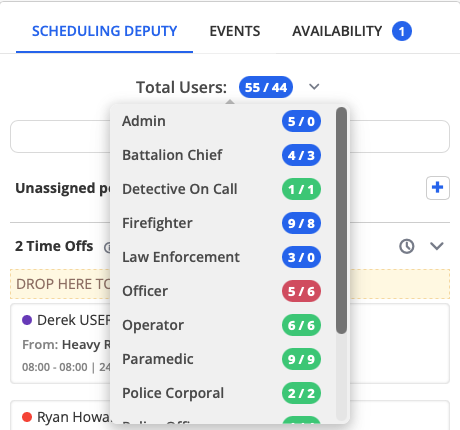Toggle the Total Users dropdown chevron
Image resolution: width=460 pixels, height=430 pixels.
pos(314,87)
